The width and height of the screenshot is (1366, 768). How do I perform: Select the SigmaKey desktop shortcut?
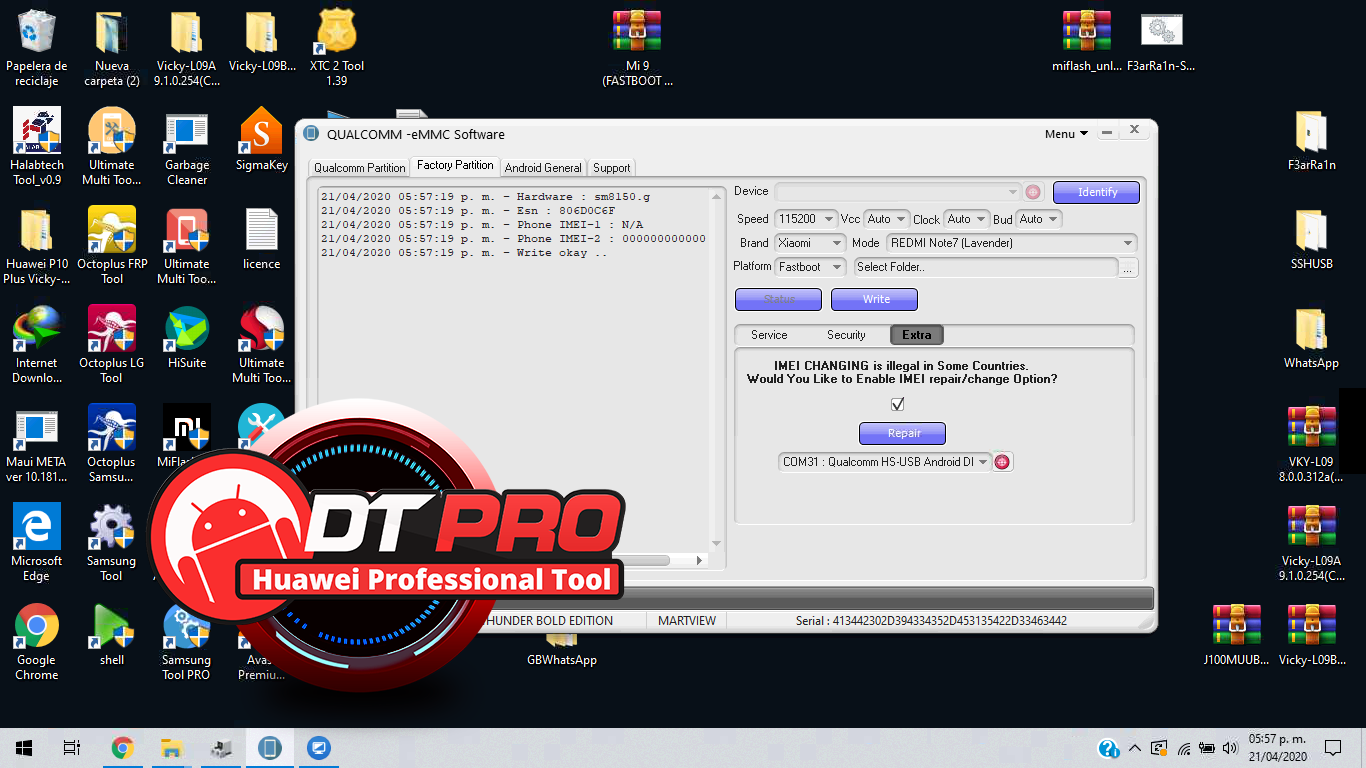tap(262, 140)
